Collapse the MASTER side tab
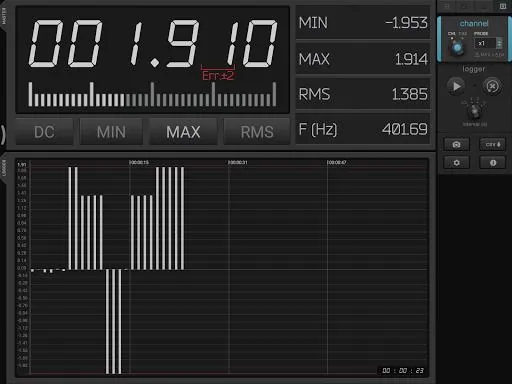Screen dimensions: 512x384 coord(4,16)
